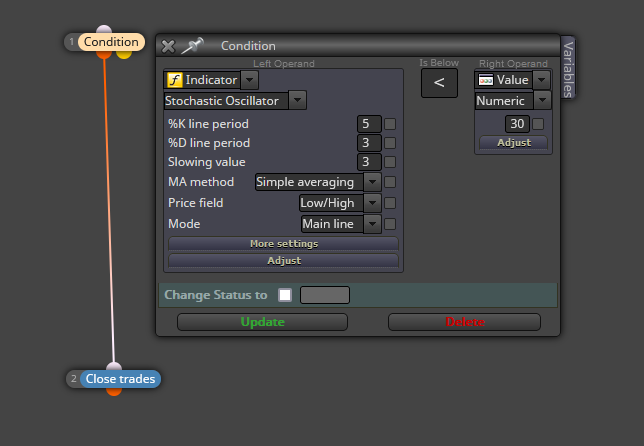
Task: Click the input connector atop Close trades
Action: [x=114, y=367]
